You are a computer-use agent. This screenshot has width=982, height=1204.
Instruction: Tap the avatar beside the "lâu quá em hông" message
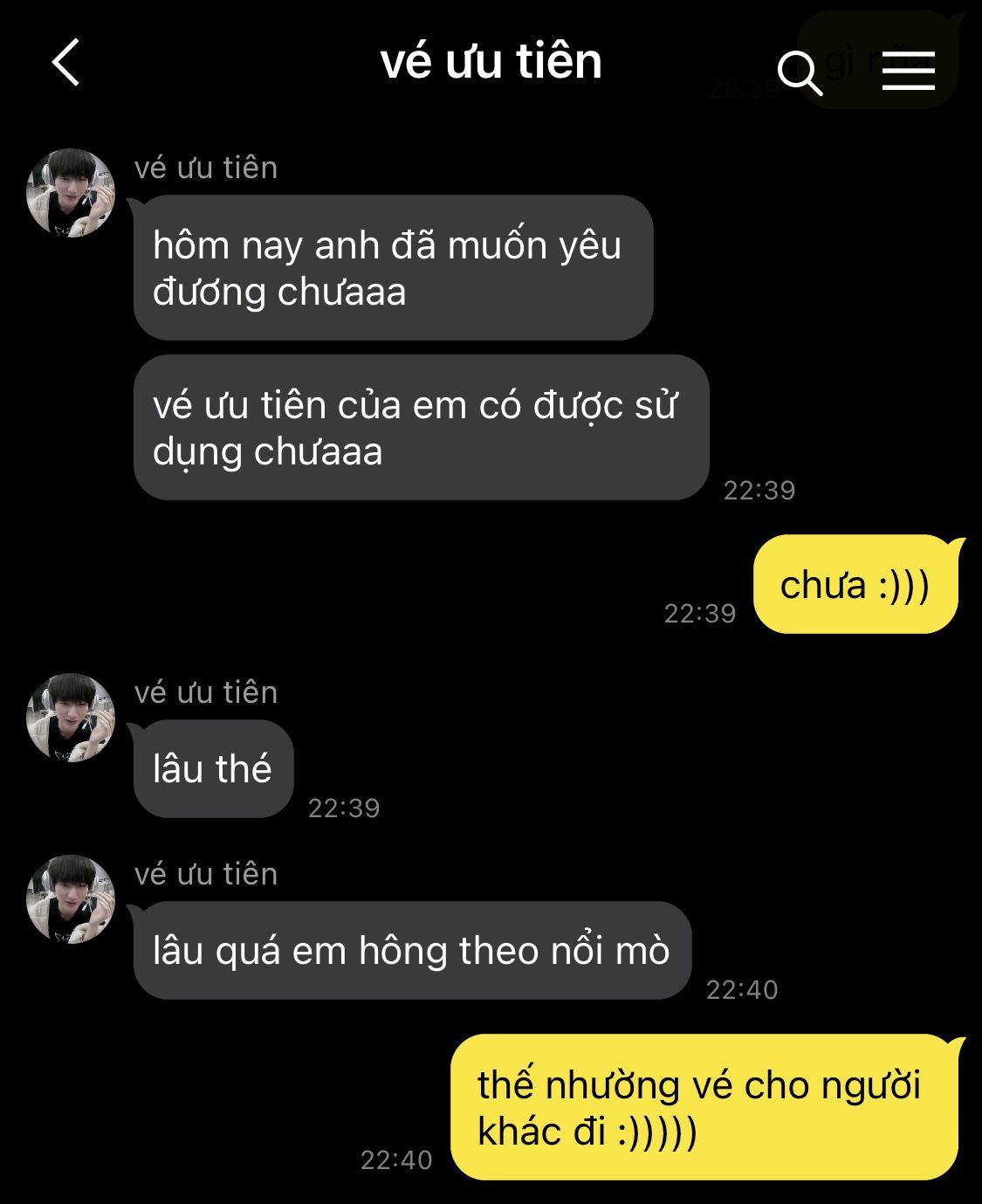point(71,898)
